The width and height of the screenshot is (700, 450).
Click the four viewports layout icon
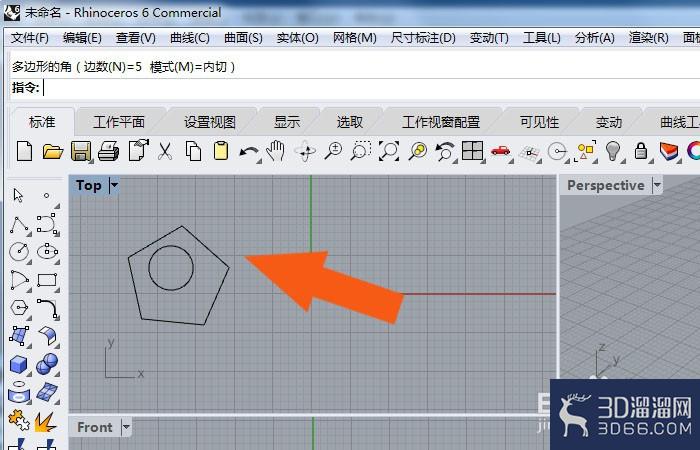pyautogui.click(x=472, y=150)
